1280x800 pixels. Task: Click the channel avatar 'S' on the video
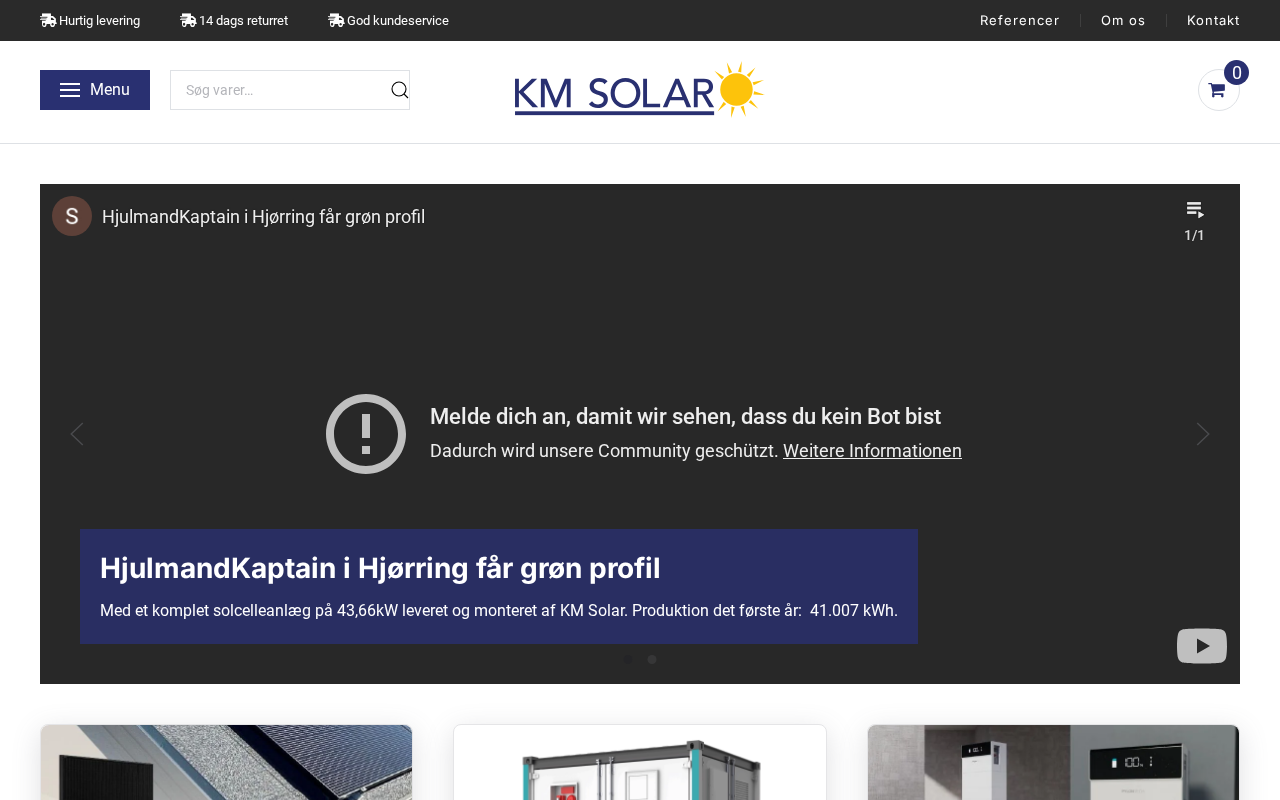pyautogui.click(x=72, y=216)
